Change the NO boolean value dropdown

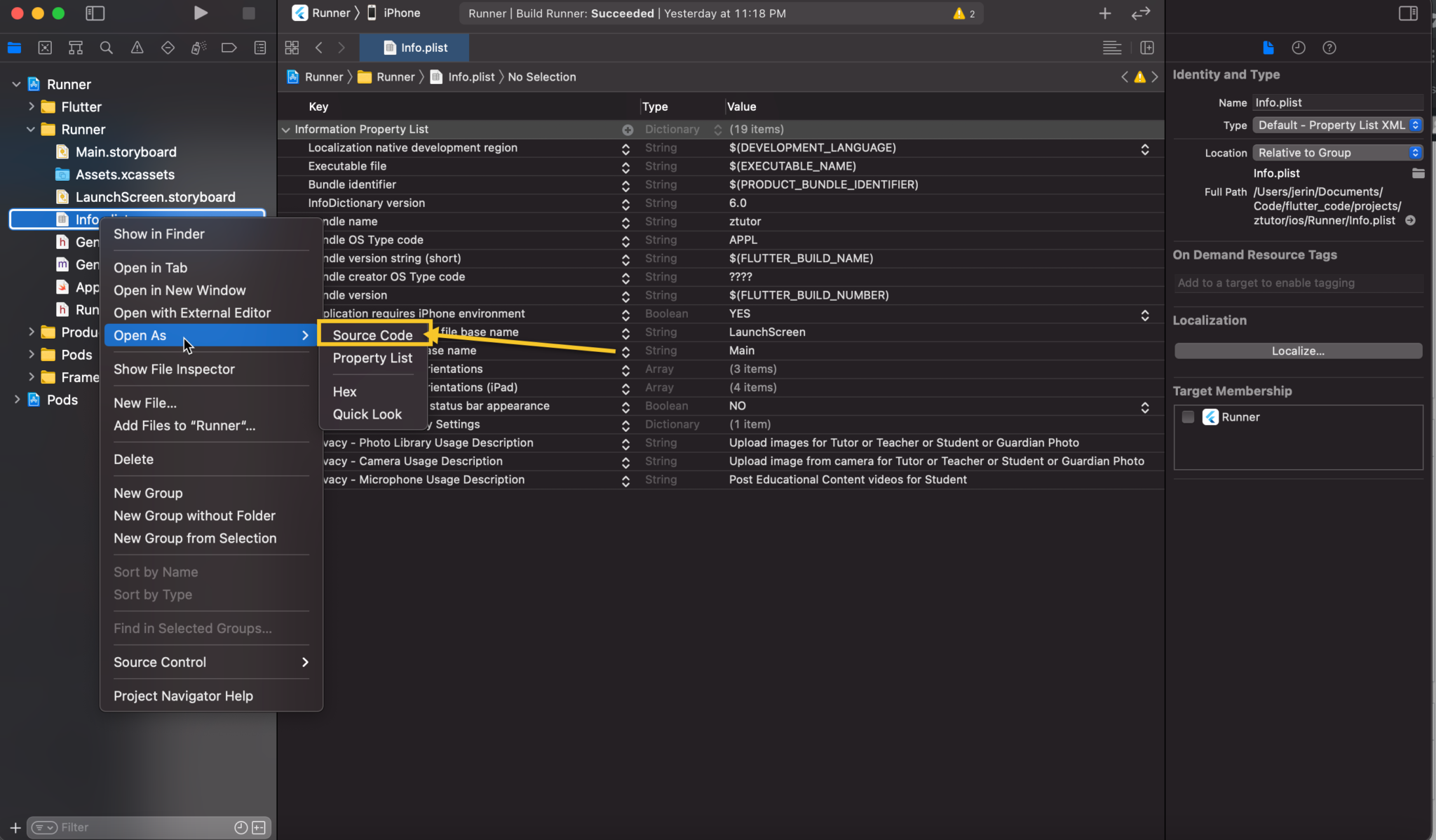tap(1144, 407)
